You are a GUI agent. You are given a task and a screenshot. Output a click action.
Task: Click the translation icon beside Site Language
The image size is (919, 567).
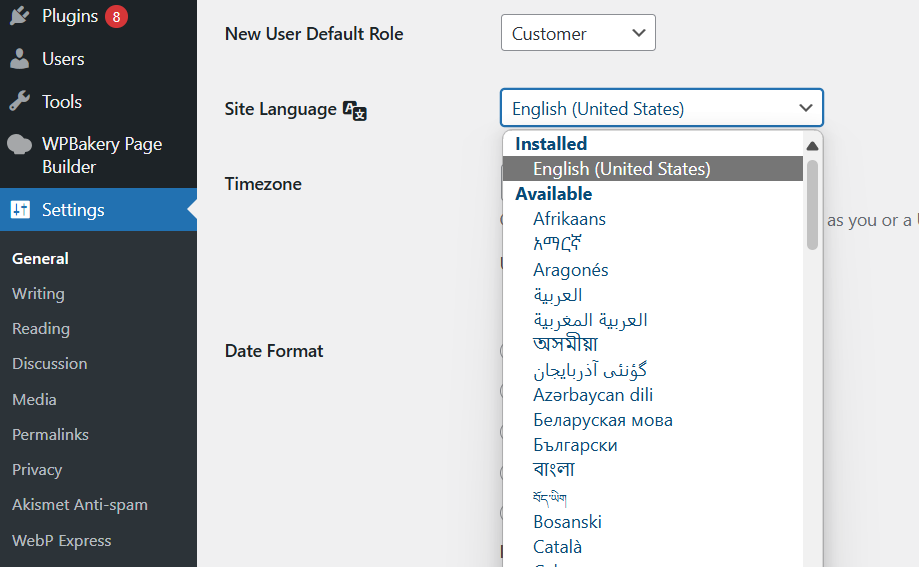[355, 110]
